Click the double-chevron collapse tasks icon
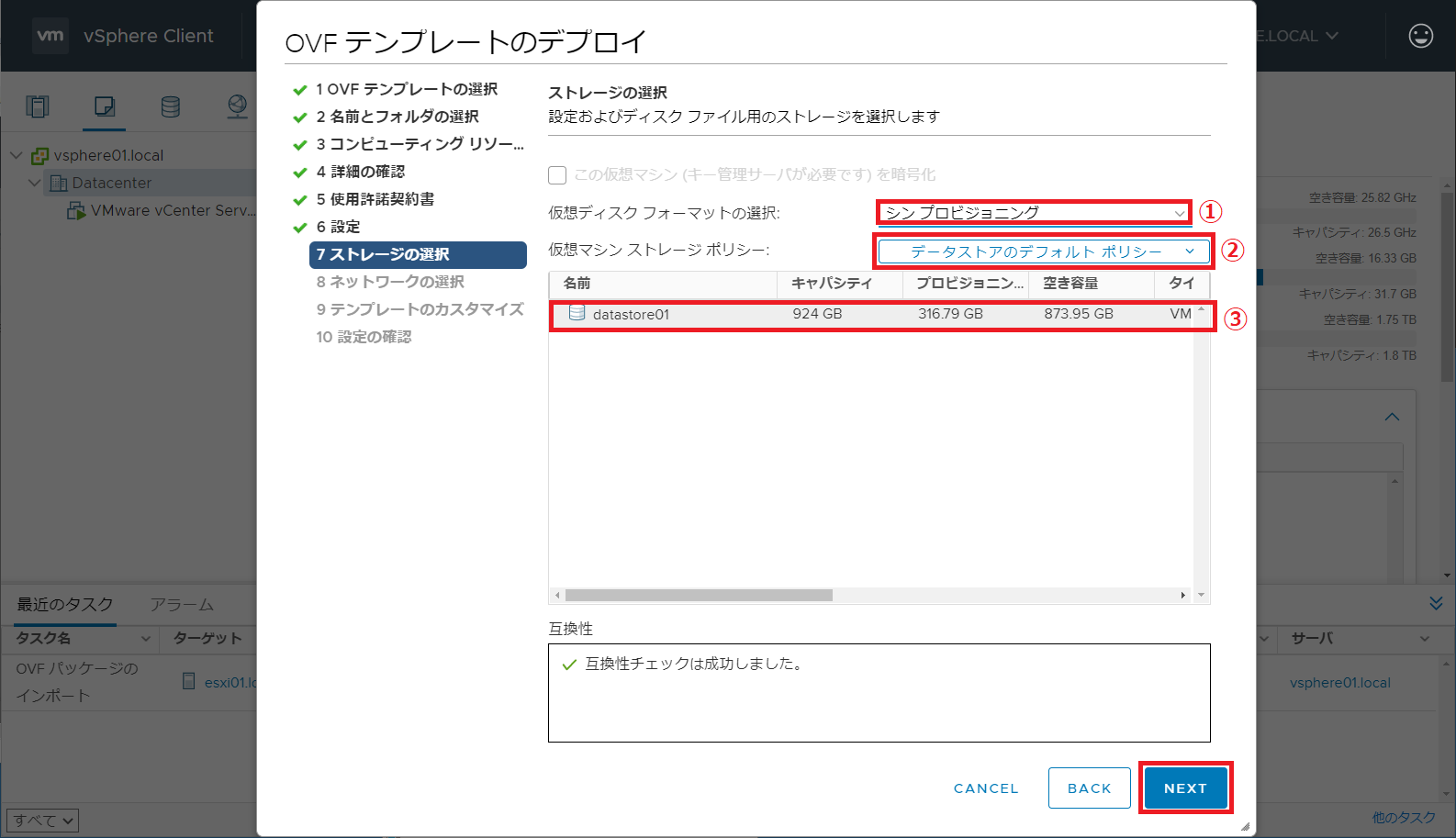This screenshot has height=838, width=1456. point(1437,603)
